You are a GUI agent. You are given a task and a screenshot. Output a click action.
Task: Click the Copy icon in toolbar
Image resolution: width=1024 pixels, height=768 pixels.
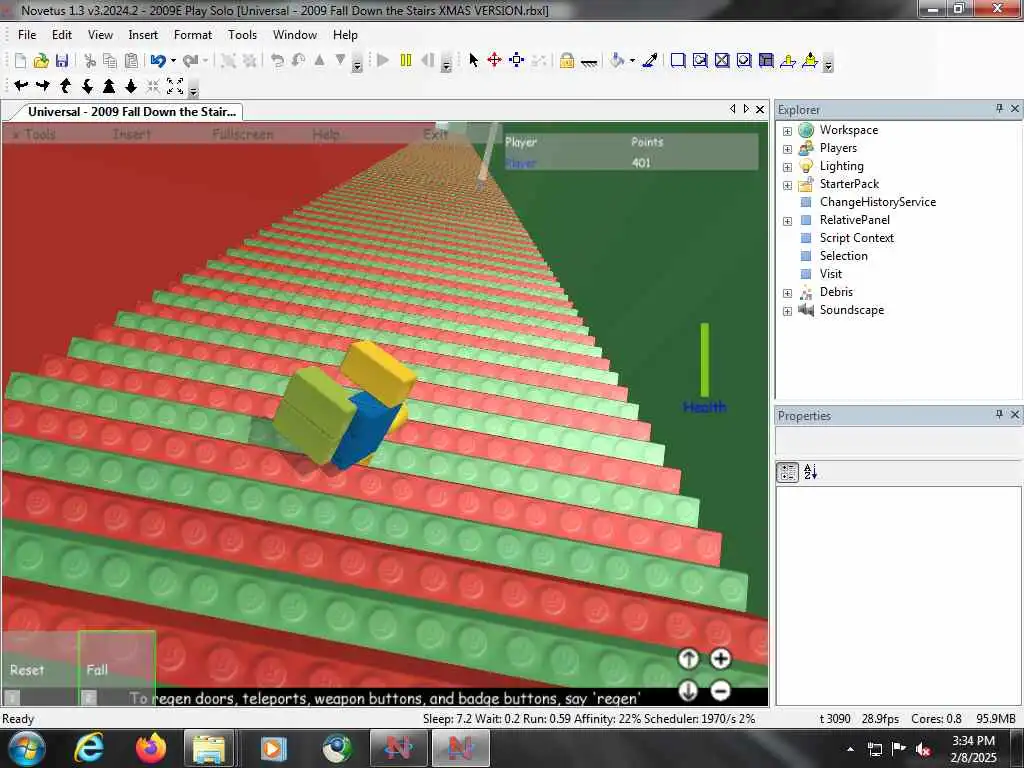coord(110,61)
